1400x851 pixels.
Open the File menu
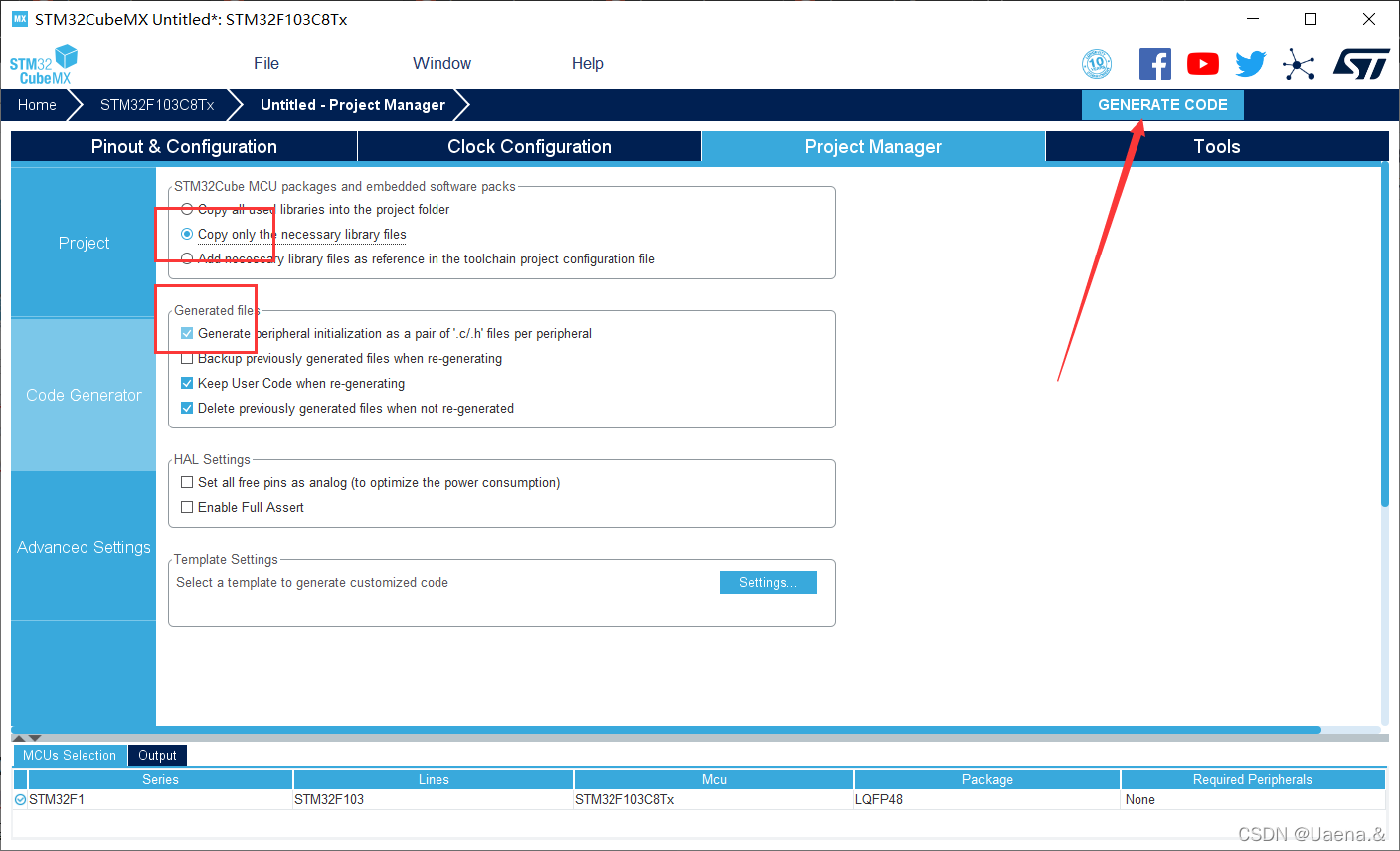coord(266,63)
